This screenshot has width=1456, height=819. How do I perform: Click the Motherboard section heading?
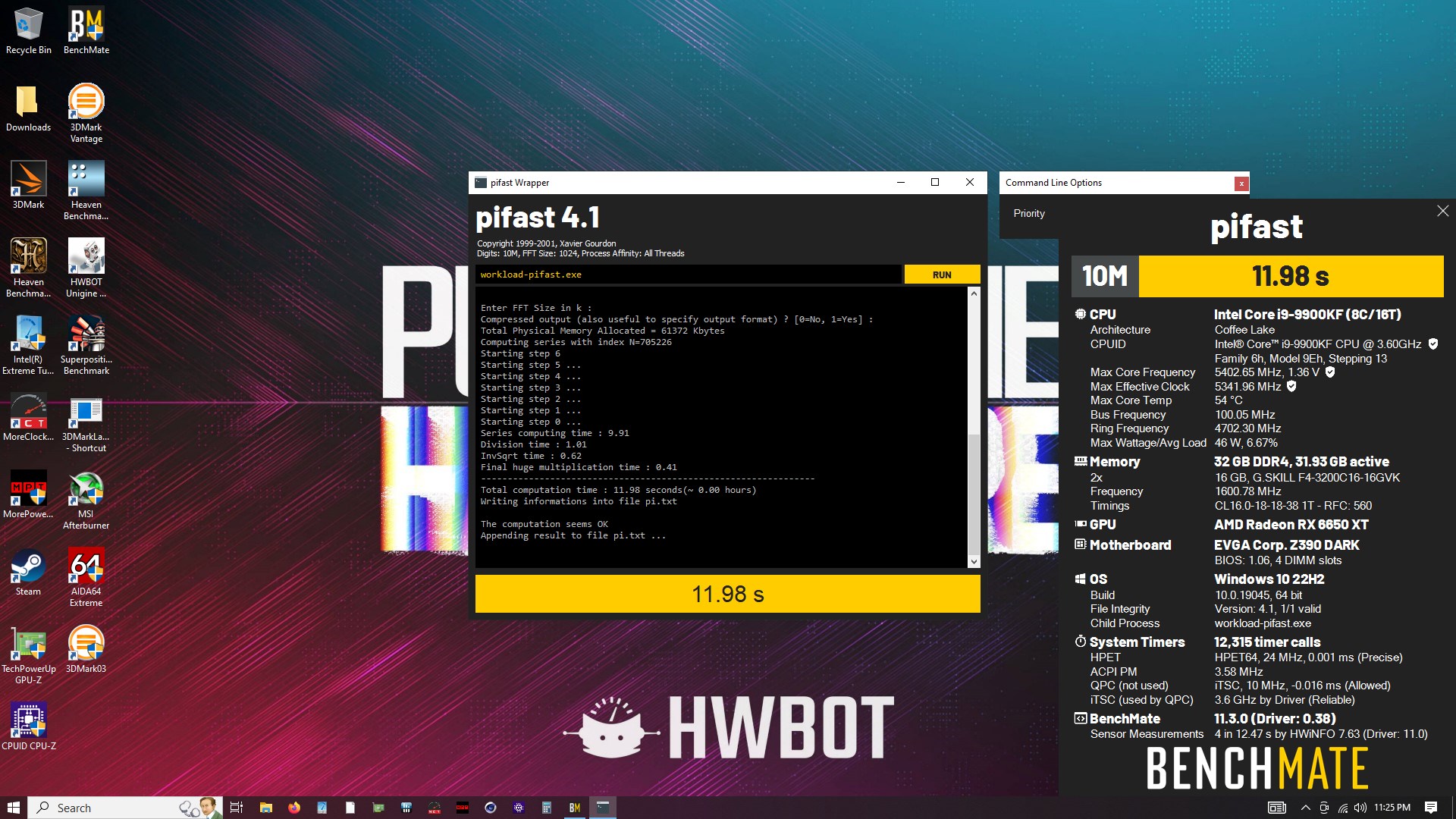[1130, 545]
